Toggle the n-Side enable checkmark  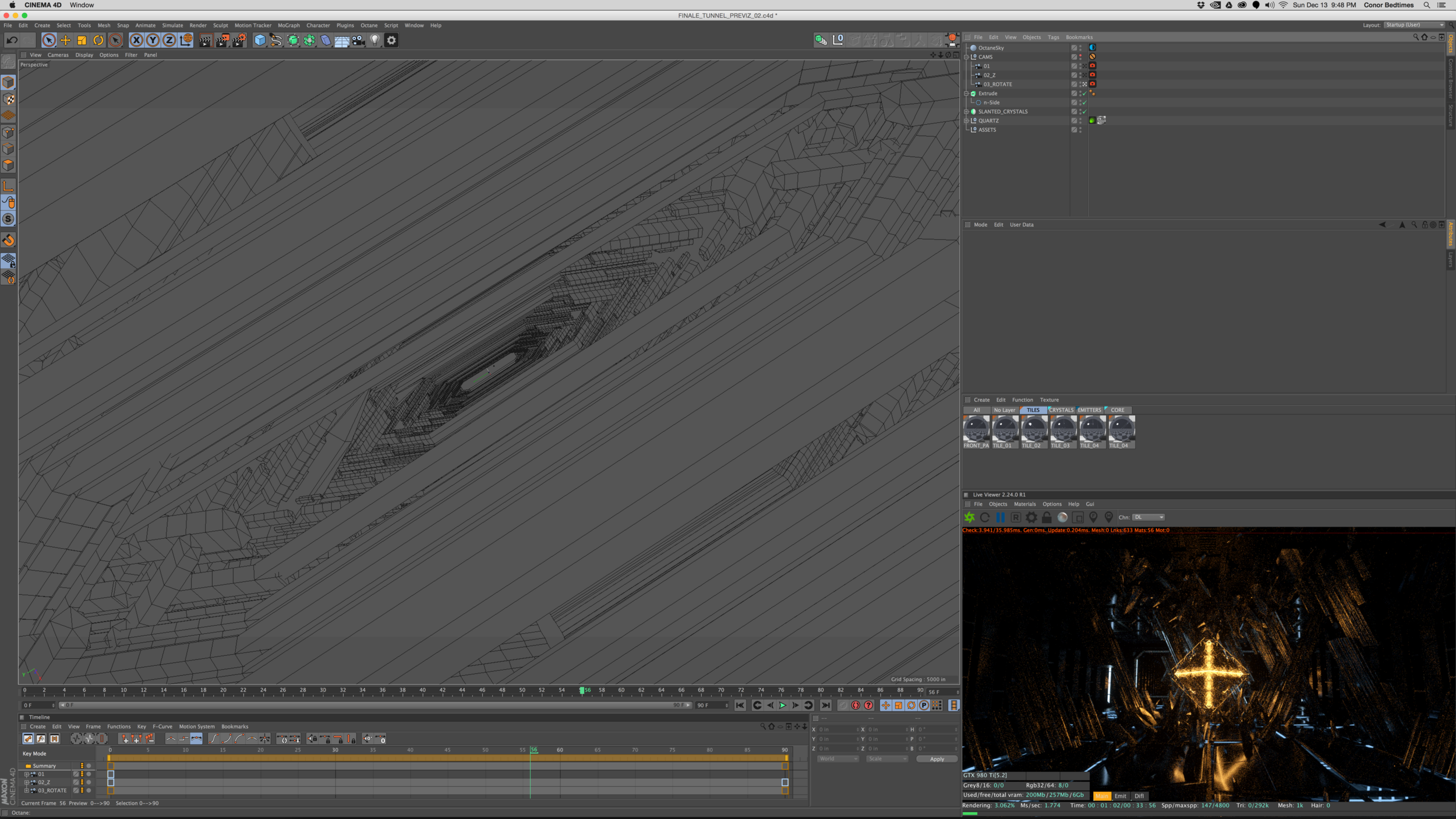1084,103
